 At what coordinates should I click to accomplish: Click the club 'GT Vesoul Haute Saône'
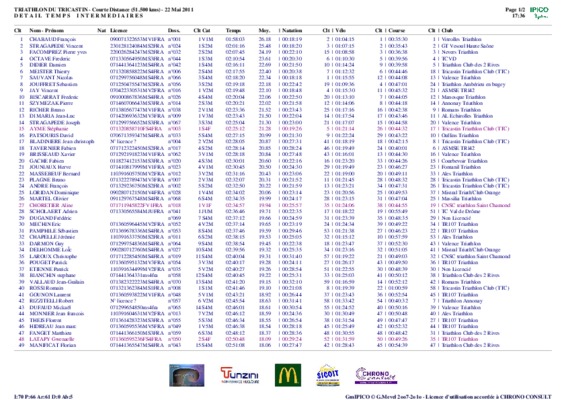click(x=467, y=46)
